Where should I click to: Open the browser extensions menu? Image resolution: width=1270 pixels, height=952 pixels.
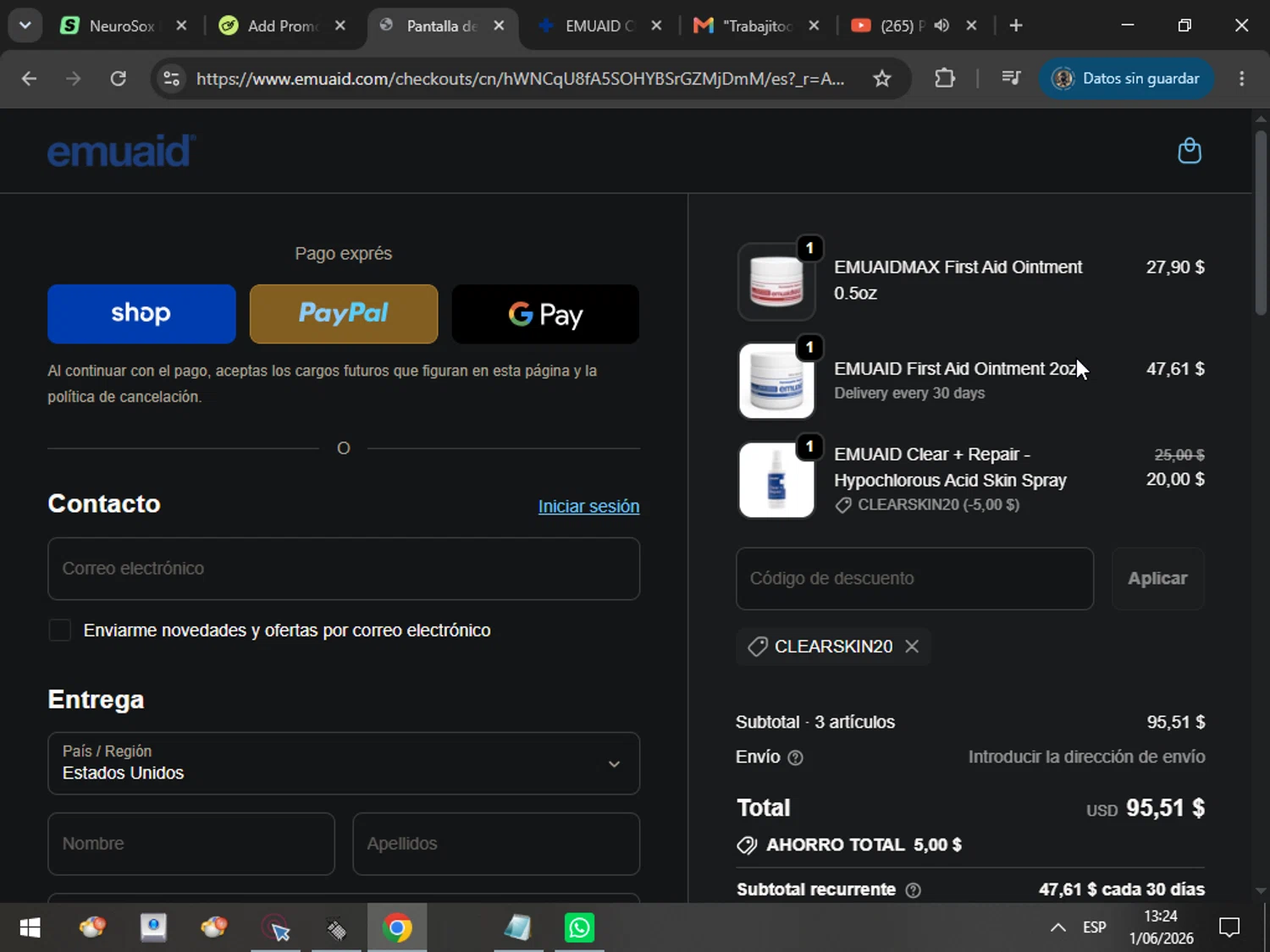point(945,79)
